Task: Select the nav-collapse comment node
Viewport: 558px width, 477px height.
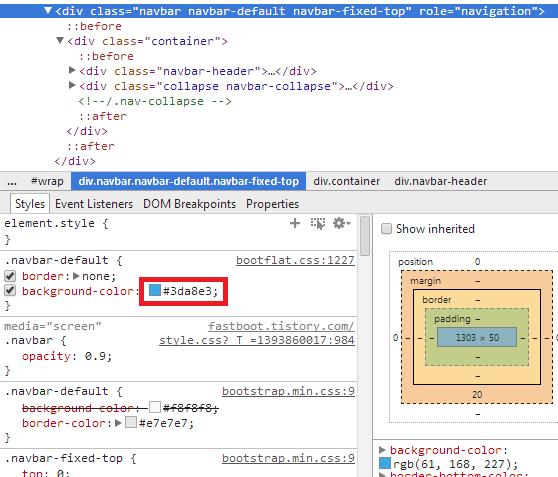Action: (155, 101)
